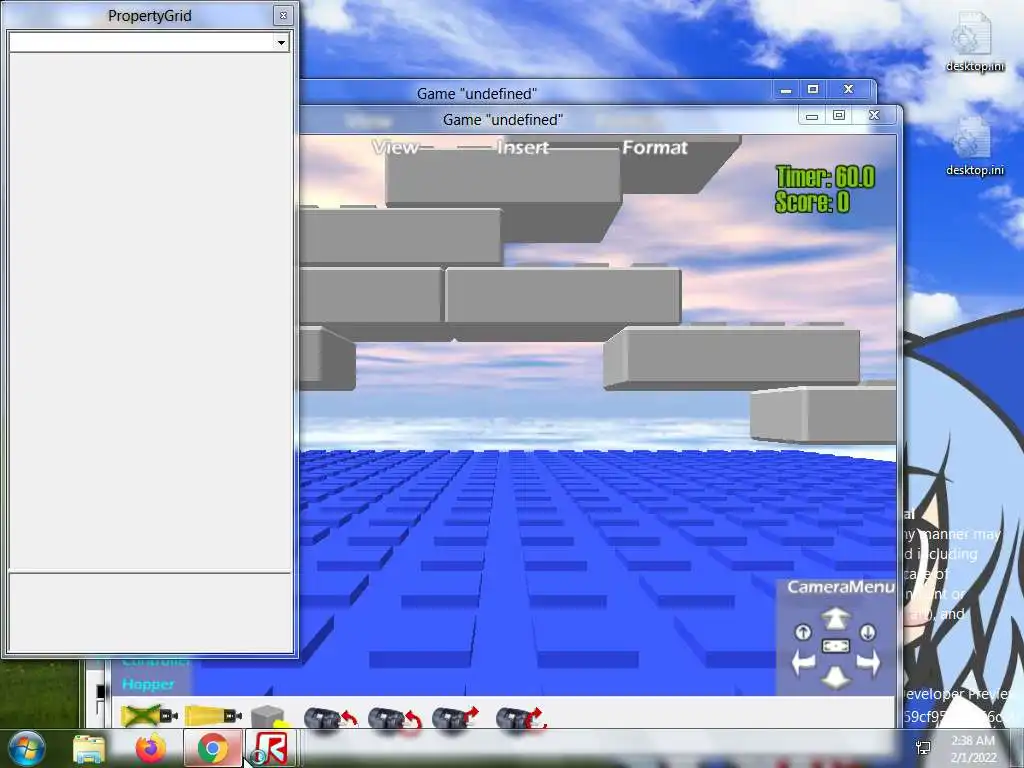Click the green Score: 0 readout
This screenshot has width=1024, height=768.
[x=812, y=202]
